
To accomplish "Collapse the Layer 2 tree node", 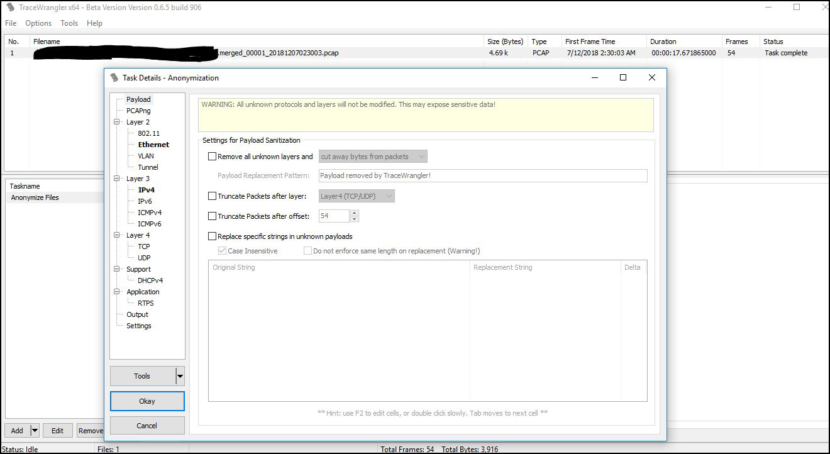I will coord(117,122).
